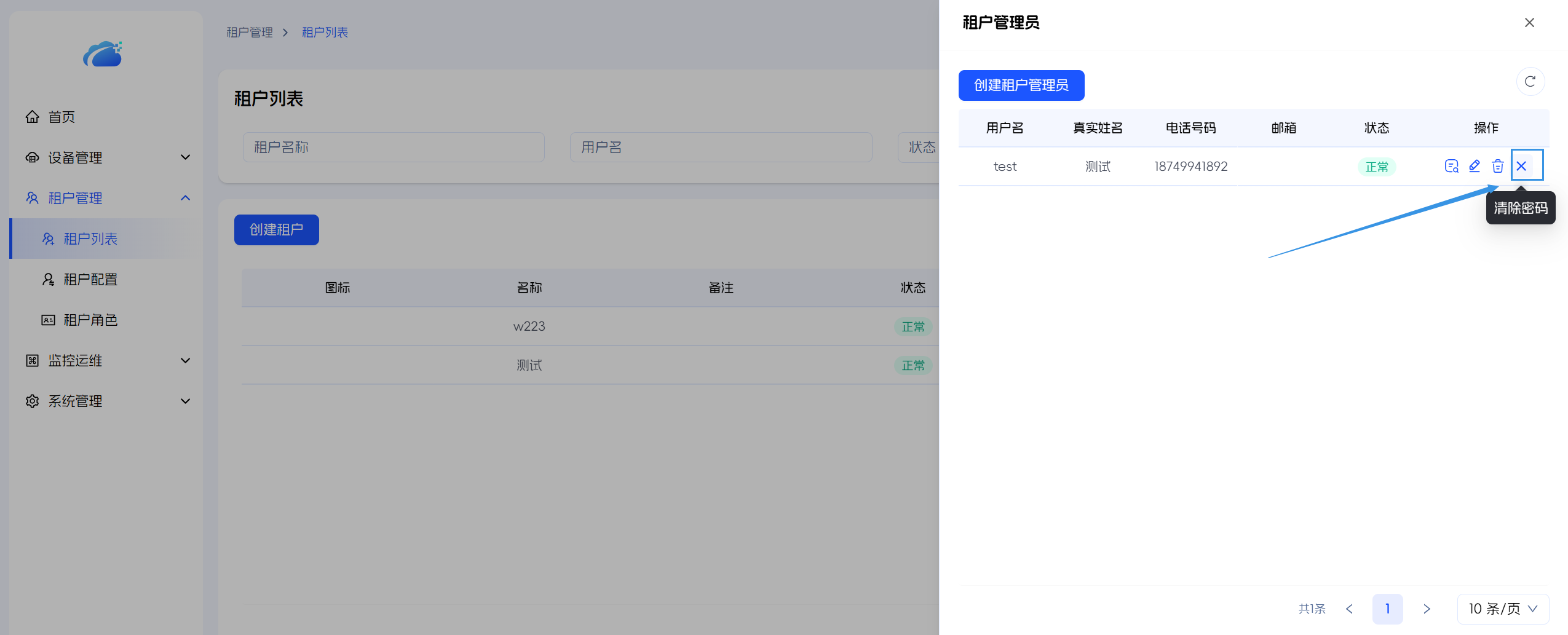
Task: Open the 10 条/页 page size dropdown
Action: click(1503, 609)
